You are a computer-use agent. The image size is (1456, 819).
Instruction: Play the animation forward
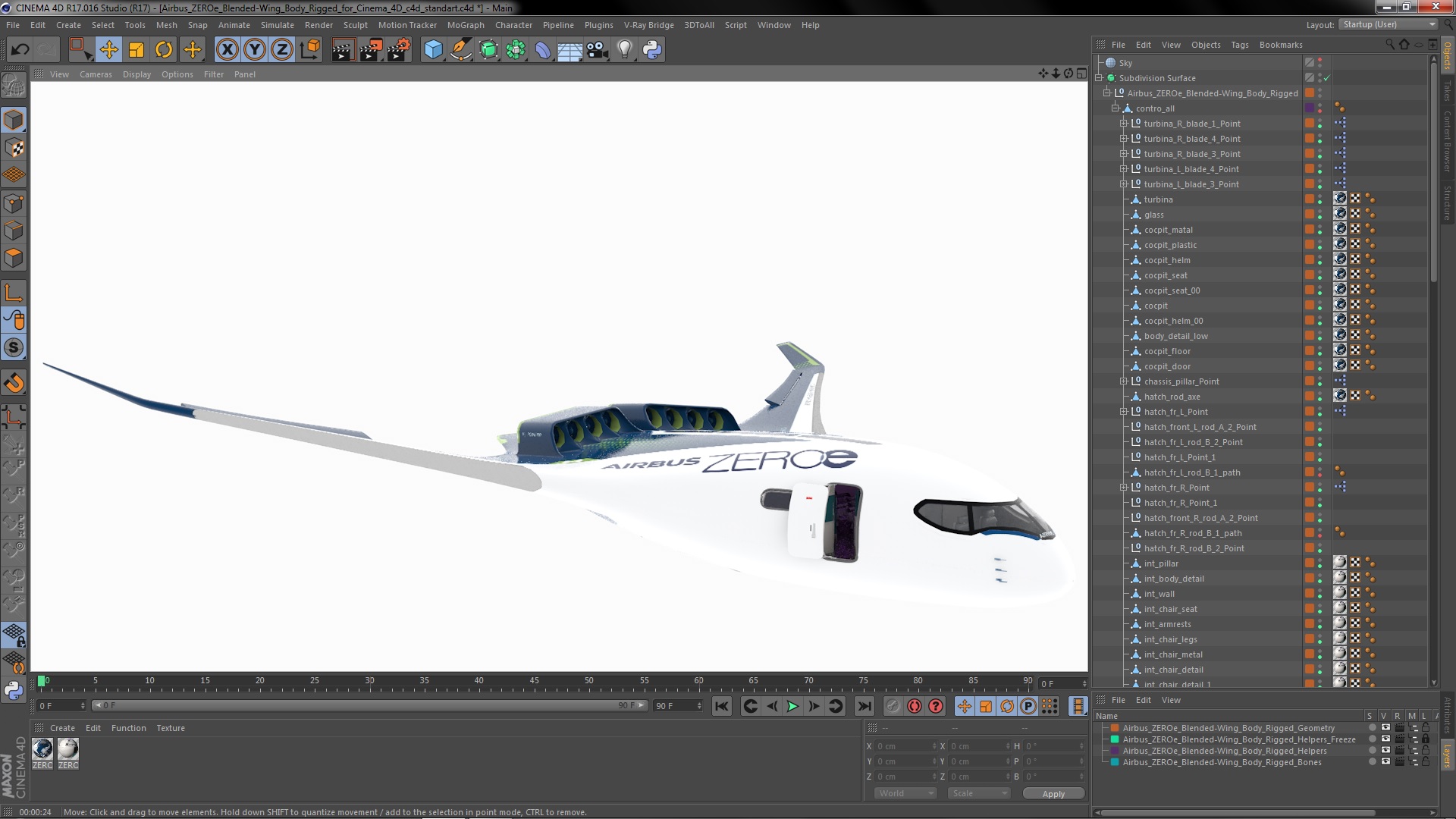point(792,707)
